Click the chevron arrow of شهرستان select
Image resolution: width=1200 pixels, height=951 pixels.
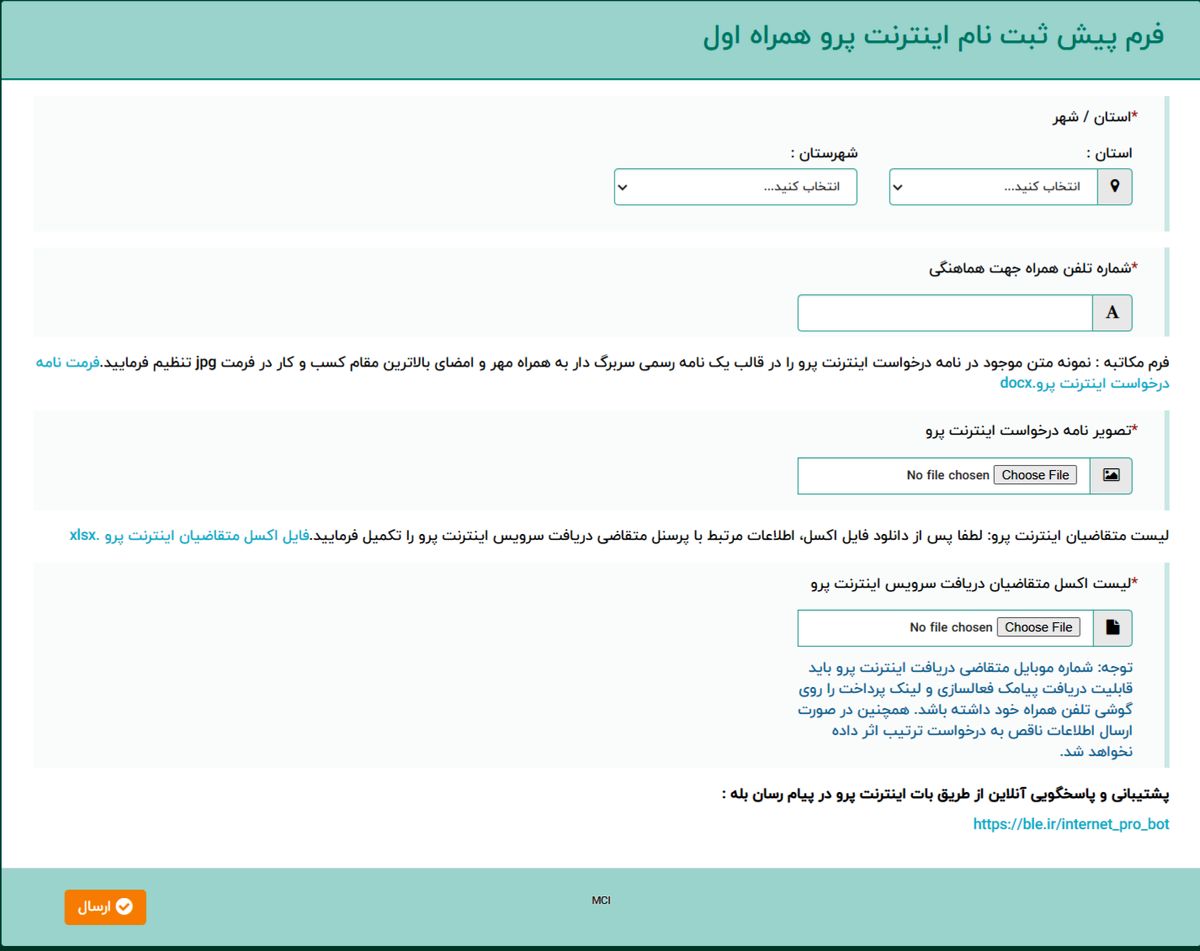coord(622,187)
